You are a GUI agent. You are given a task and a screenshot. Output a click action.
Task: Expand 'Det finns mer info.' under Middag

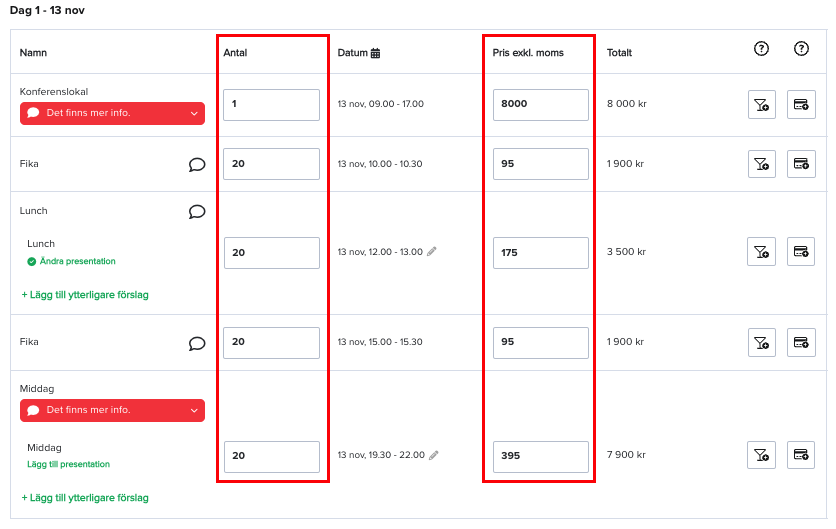112,410
